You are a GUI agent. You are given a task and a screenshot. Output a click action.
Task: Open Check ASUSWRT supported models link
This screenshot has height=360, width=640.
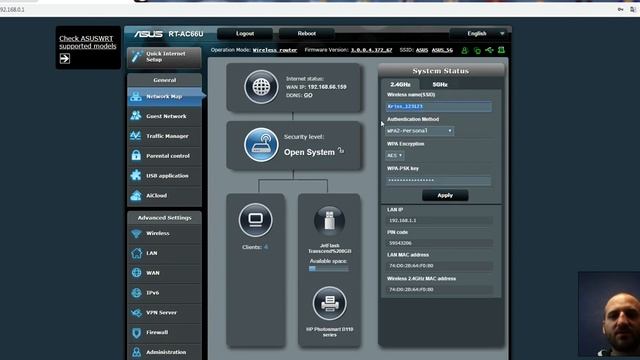click(x=87, y=42)
